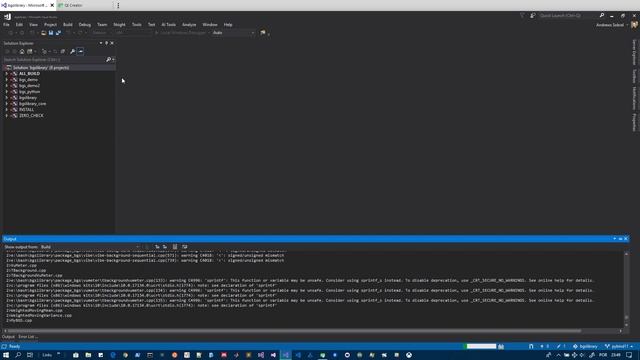The width and height of the screenshot is (640, 360).
Task: Click the Output panel horizontal scrollbar
Action: point(294,331)
